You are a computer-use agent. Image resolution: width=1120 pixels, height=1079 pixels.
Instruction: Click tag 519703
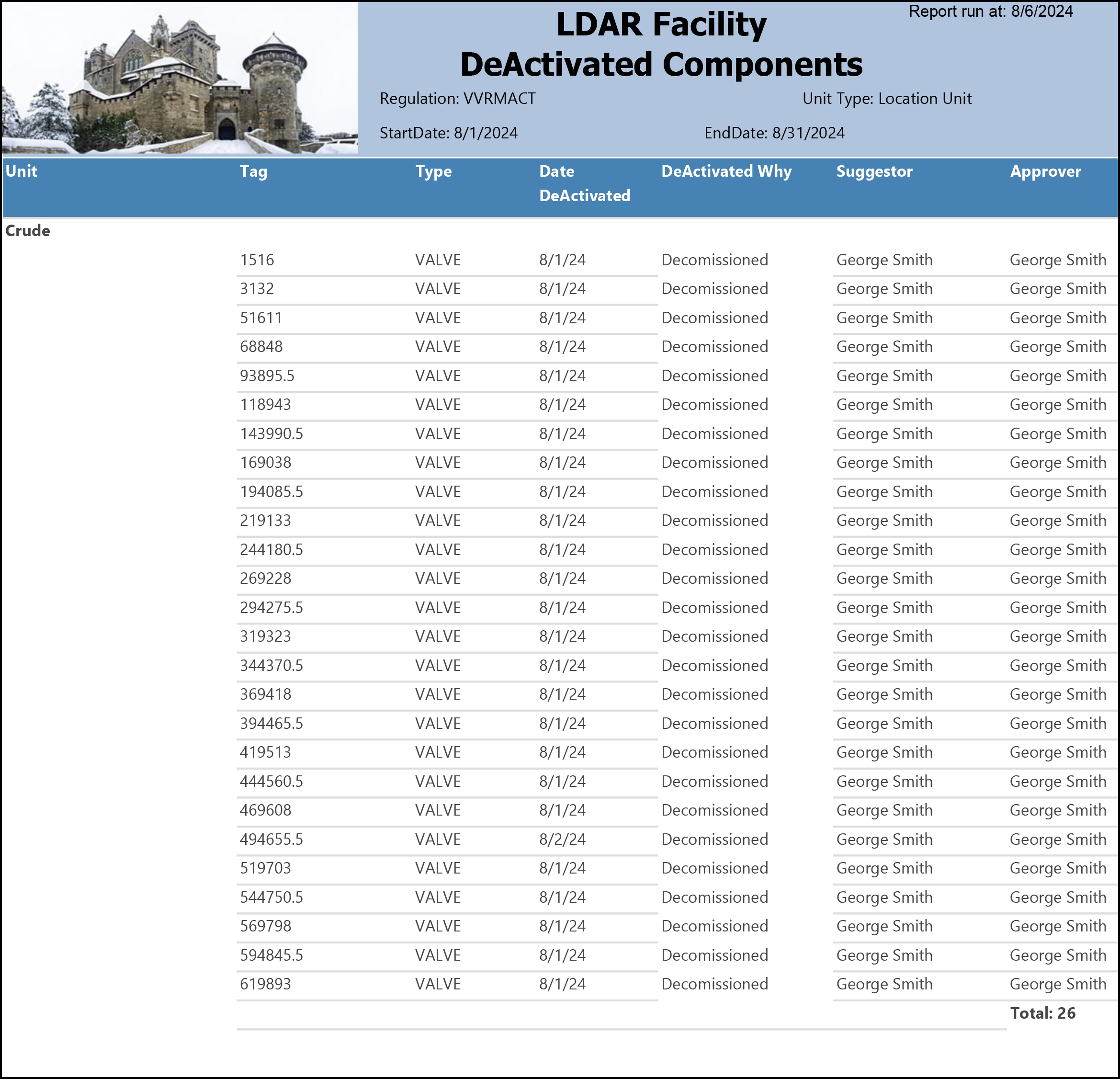click(x=265, y=868)
